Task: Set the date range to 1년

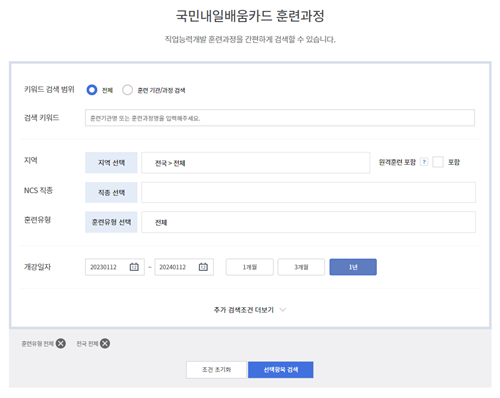Action: click(353, 267)
